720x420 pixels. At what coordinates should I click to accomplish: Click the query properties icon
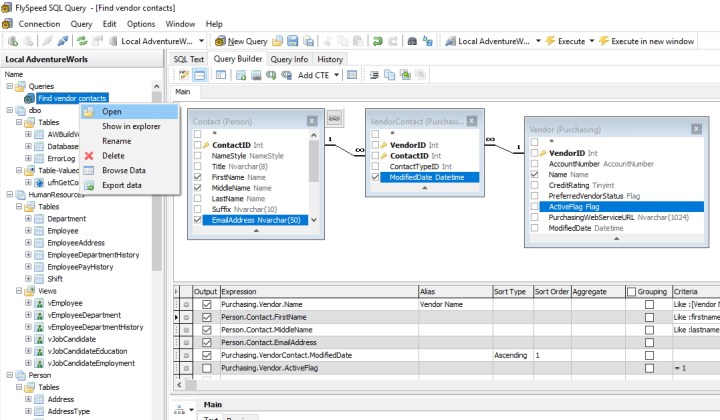point(352,75)
